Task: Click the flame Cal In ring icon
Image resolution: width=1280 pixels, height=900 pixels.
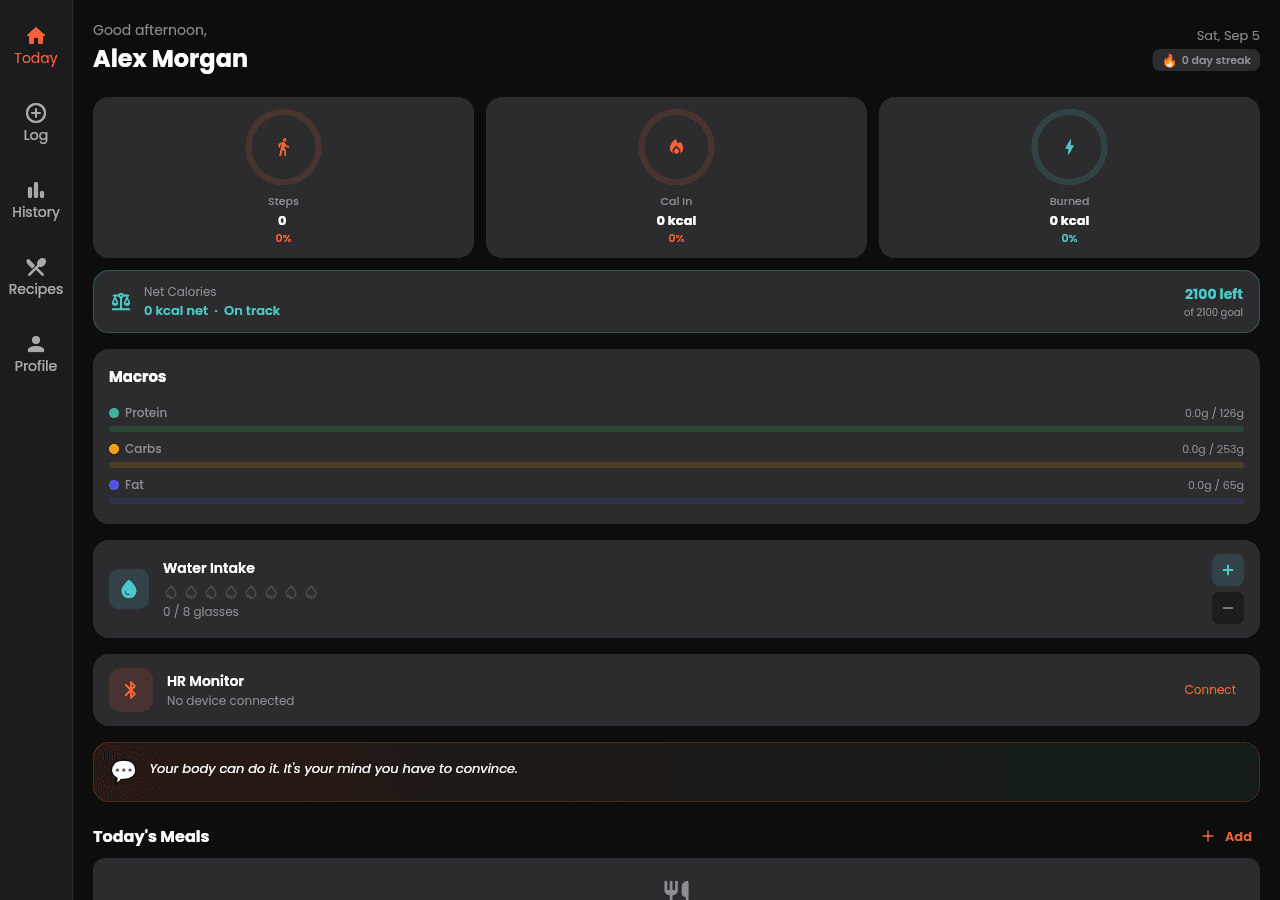Action: tap(676, 147)
